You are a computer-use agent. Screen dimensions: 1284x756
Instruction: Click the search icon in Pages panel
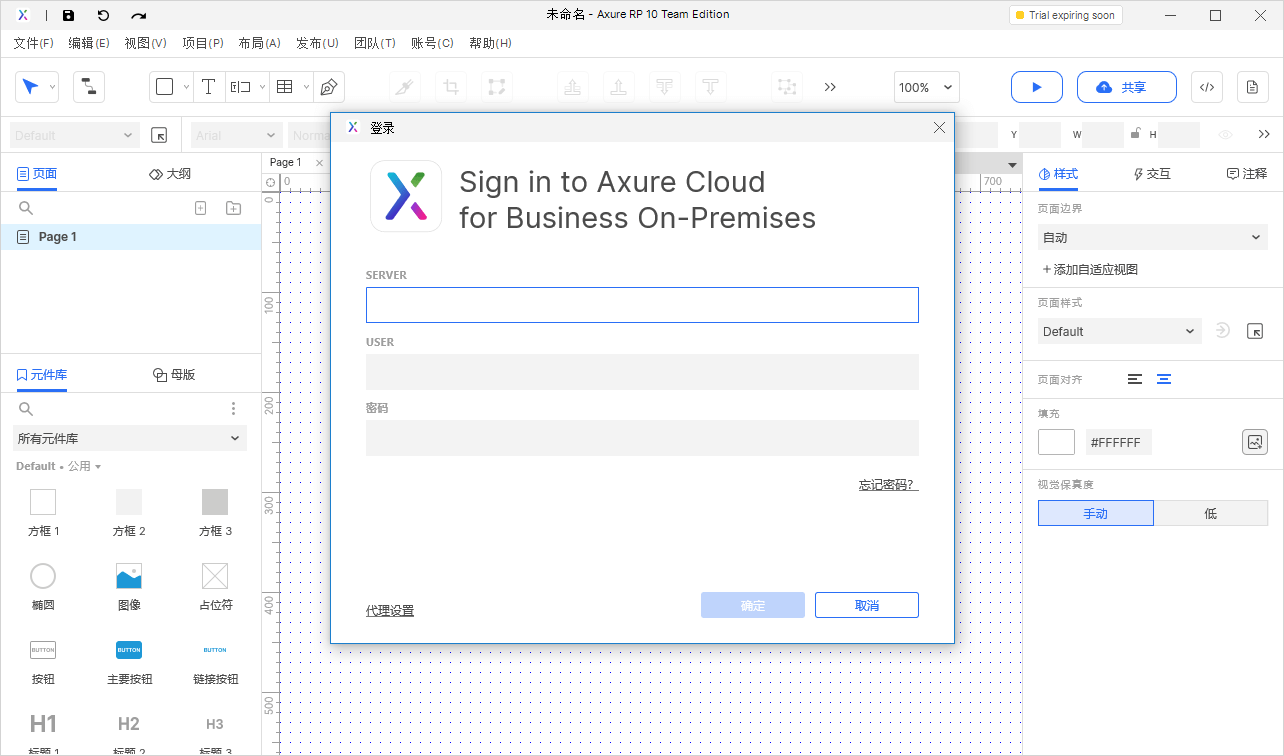pyautogui.click(x=26, y=208)
